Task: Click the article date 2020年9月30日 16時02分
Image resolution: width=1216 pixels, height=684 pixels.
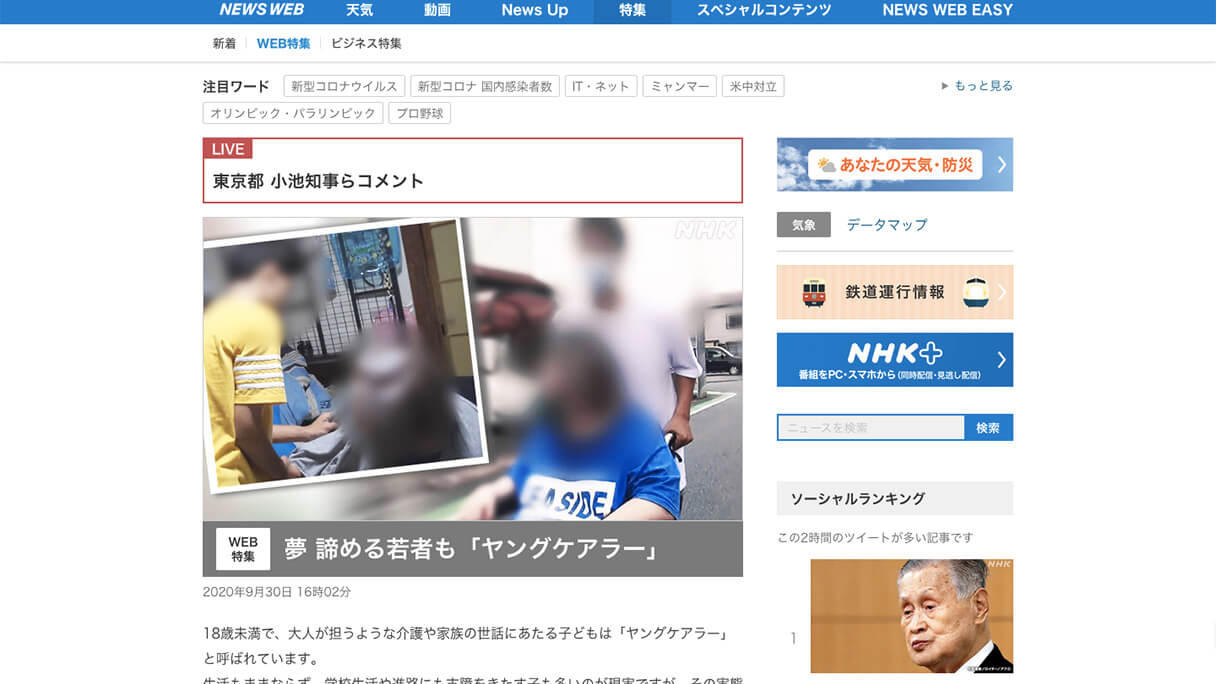Action: [x=277, y=592]
